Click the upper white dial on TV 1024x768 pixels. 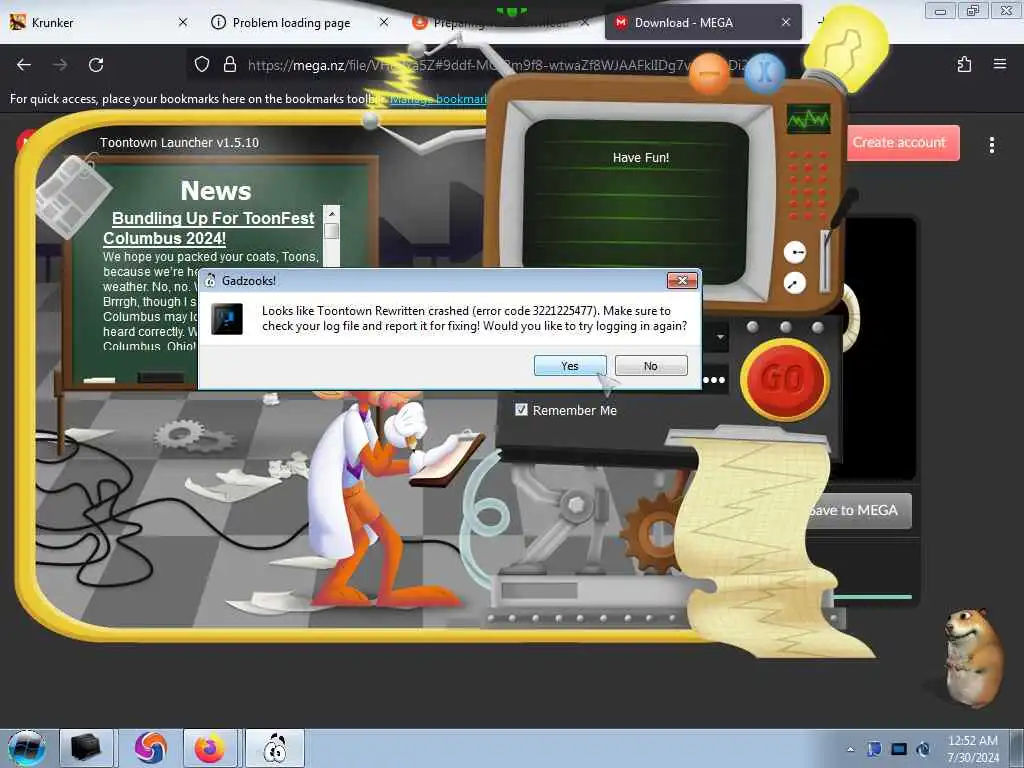pyautogui.click(x=794, y=252)
